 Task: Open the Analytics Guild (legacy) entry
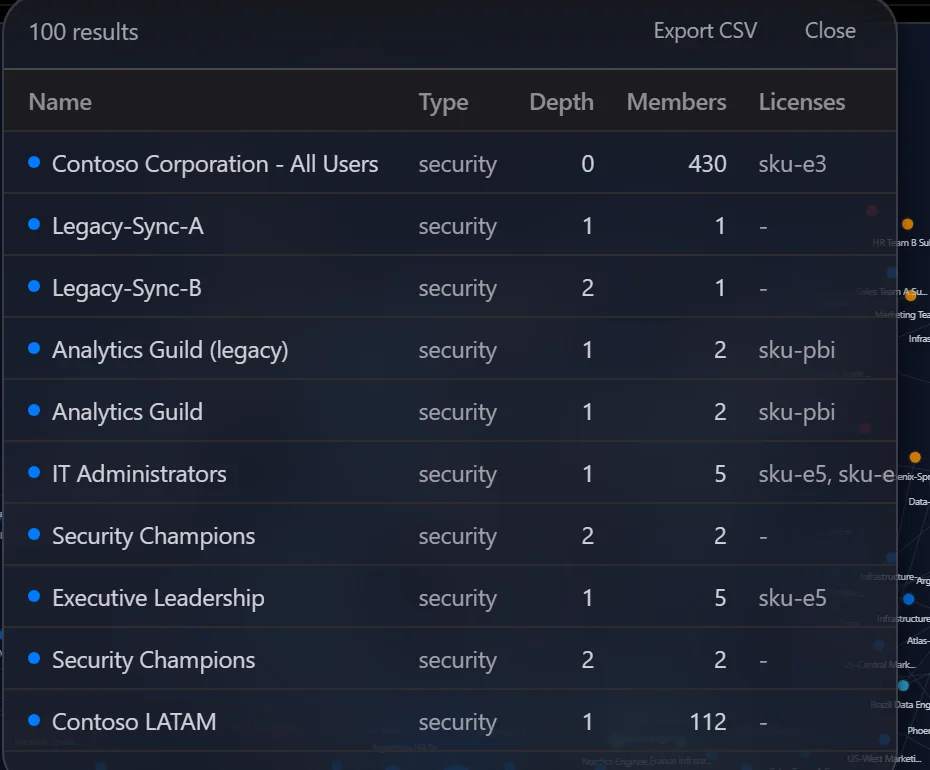point(170,350)
